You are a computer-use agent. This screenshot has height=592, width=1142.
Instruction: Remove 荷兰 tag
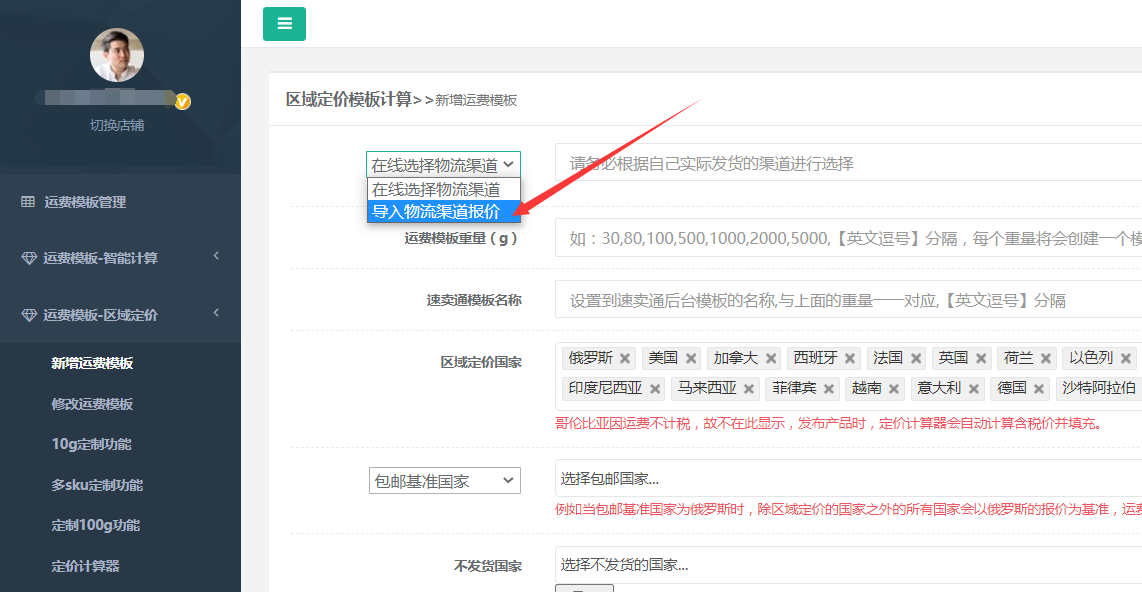pos(1046,358)
